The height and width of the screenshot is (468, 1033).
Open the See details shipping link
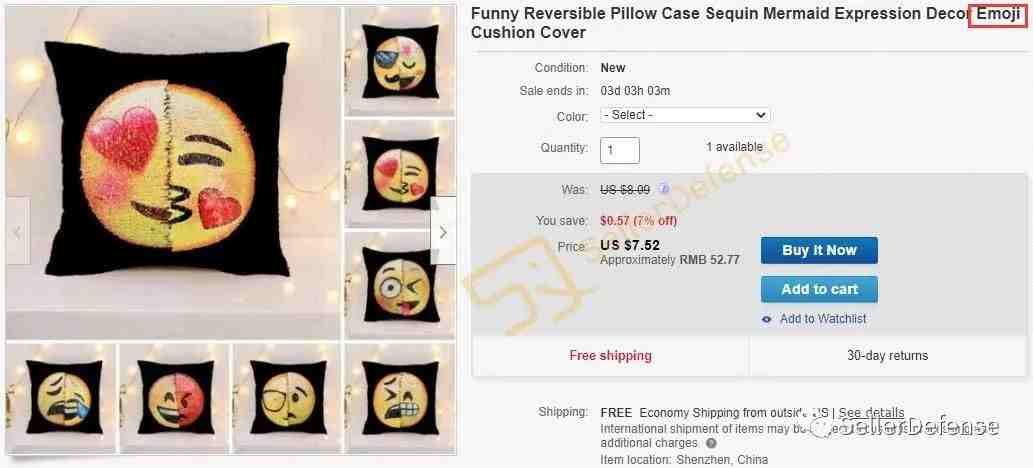pos(871,413)
